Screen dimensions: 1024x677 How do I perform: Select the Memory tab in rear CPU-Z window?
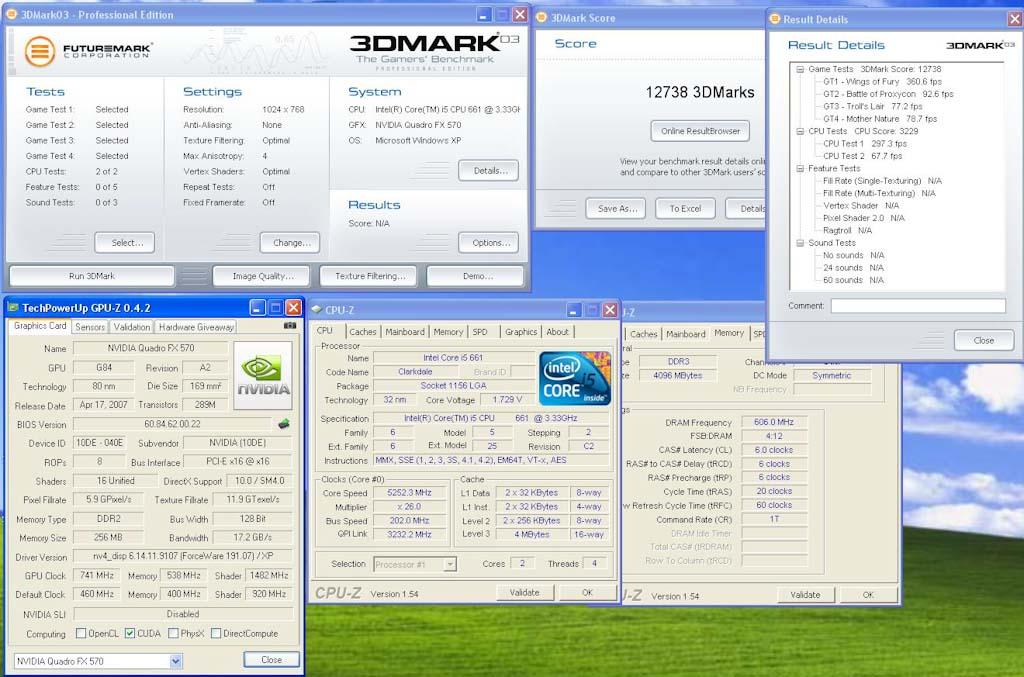click(729, 333)
